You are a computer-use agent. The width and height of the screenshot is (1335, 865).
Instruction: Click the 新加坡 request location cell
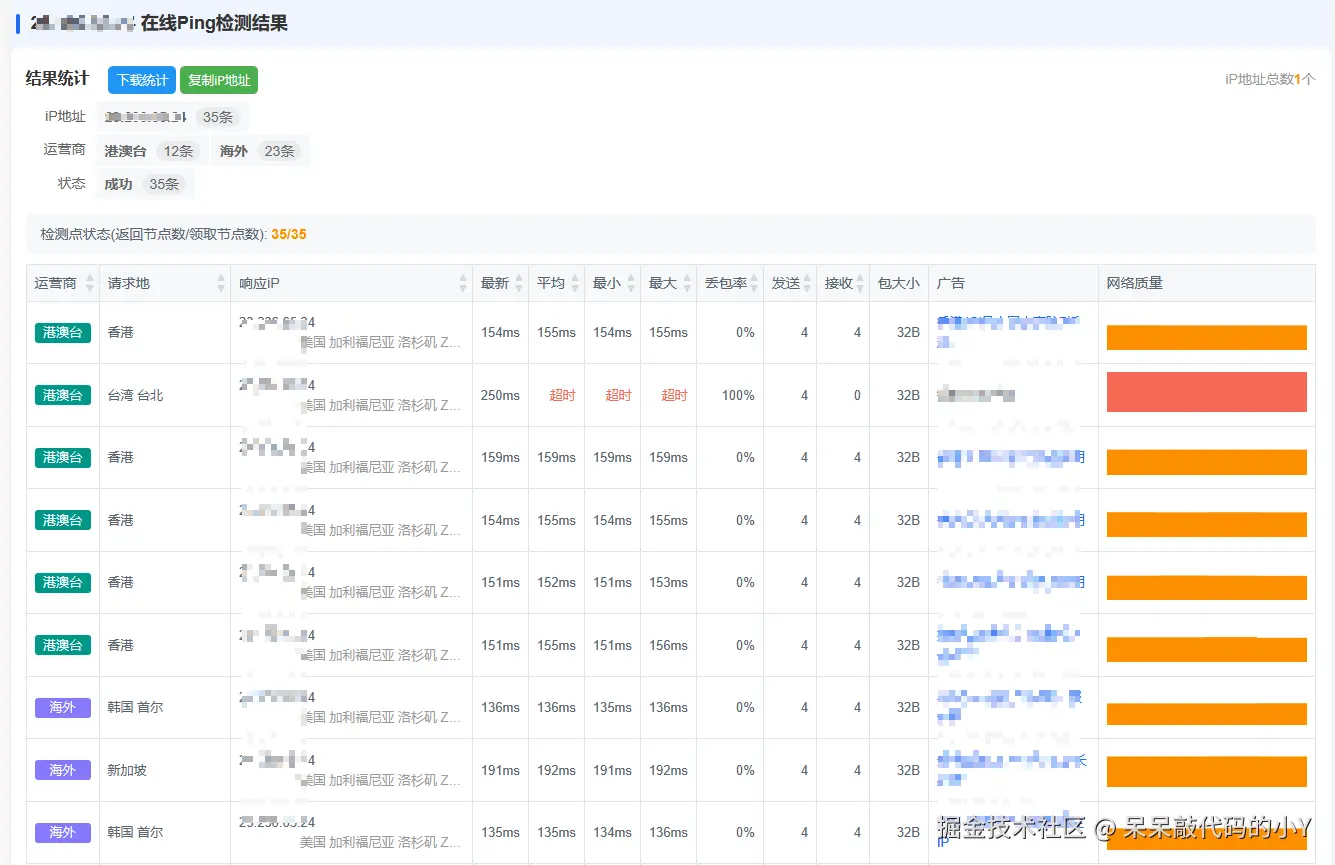(x=127, y=770)
